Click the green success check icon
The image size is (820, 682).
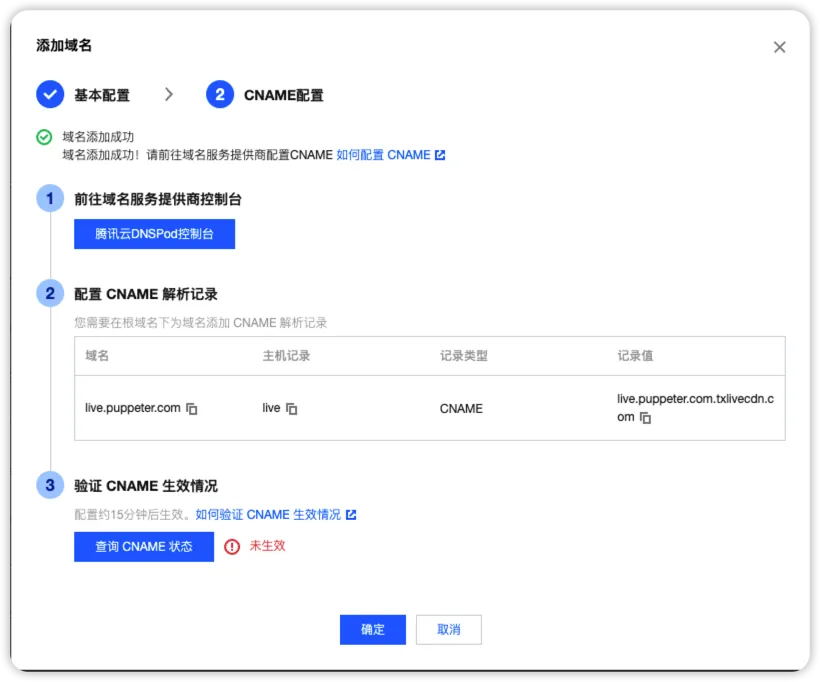click(x=44, y=137)
